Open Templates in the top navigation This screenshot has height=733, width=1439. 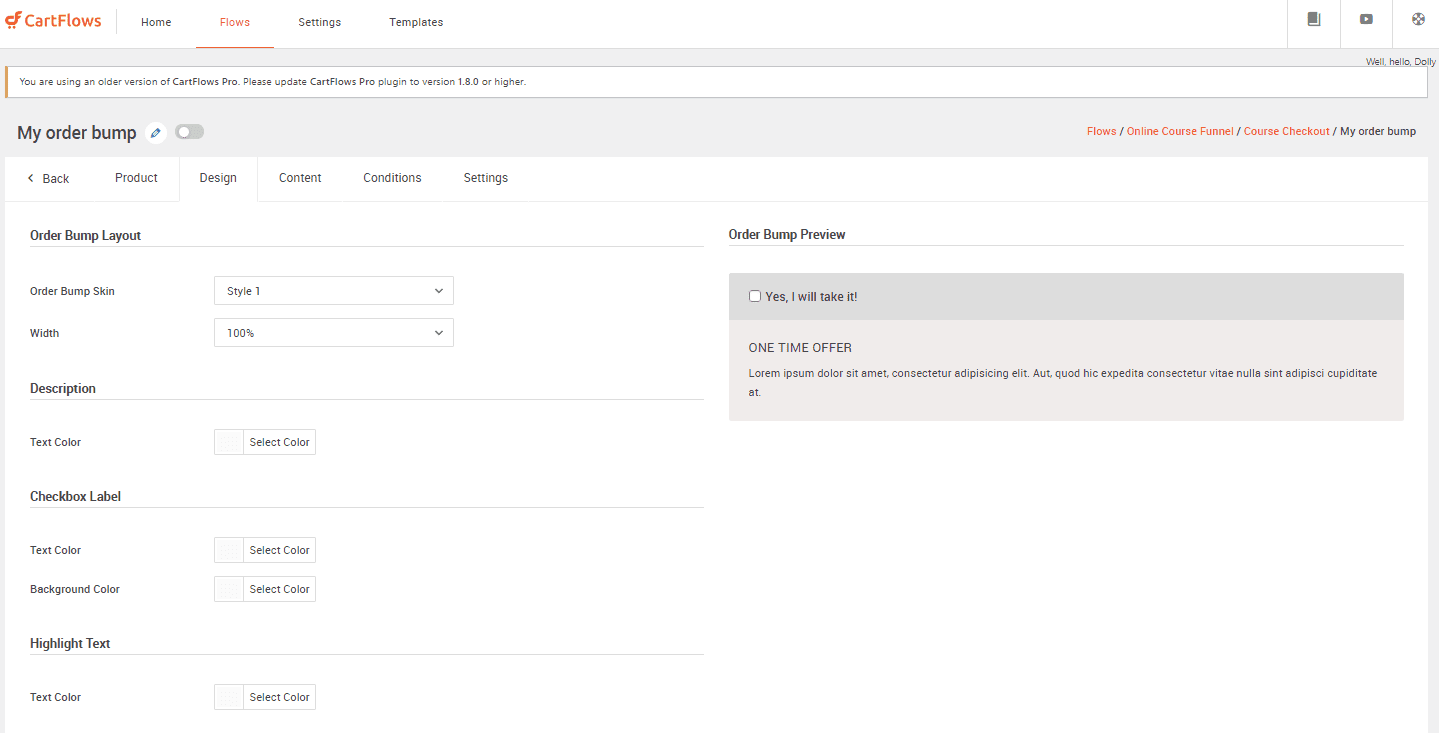416,22
